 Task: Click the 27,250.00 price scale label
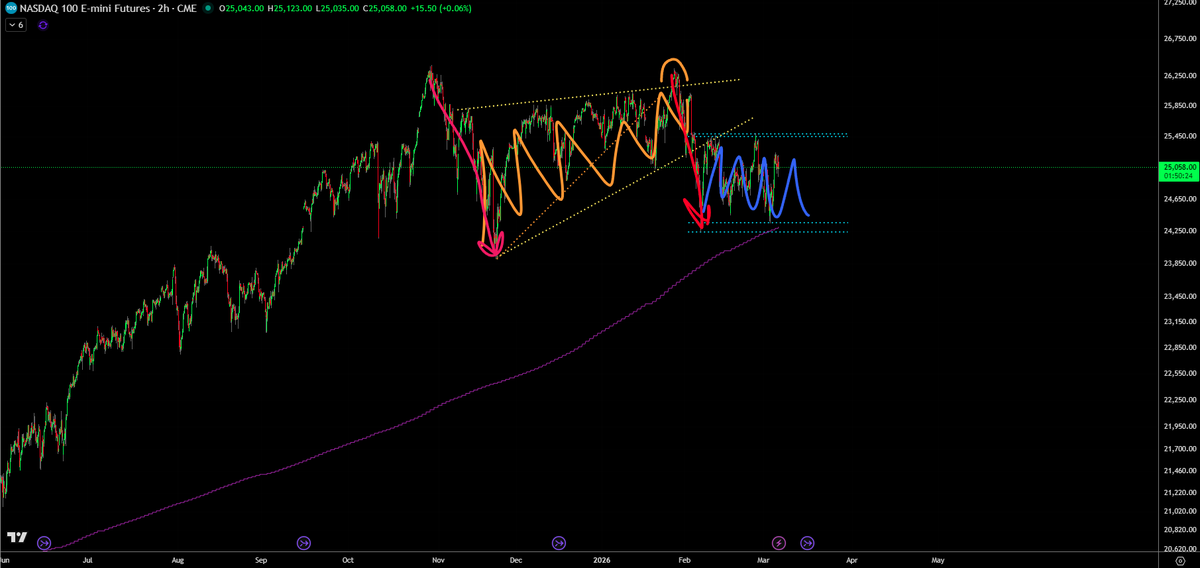(x=1180, y=3)
